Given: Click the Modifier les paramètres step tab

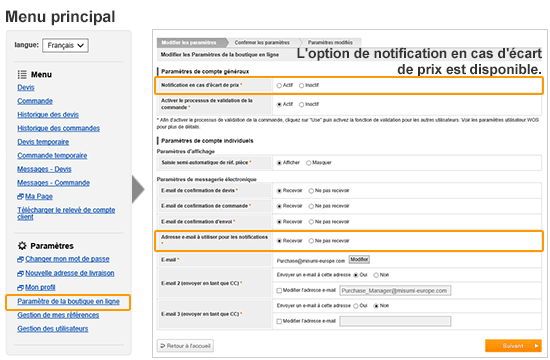Looking at the screenshot, I should (x=189, y=42).
